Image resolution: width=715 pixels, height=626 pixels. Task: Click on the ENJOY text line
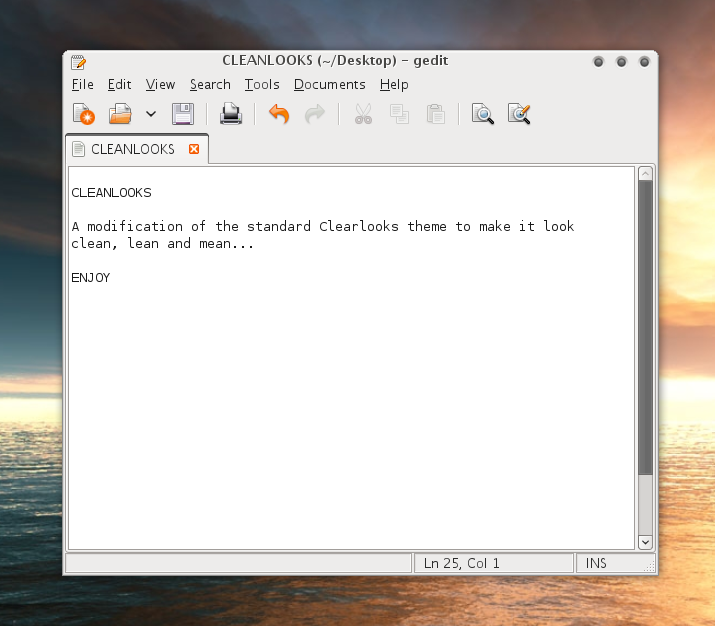pyautogui.click(x=91, y=278)
